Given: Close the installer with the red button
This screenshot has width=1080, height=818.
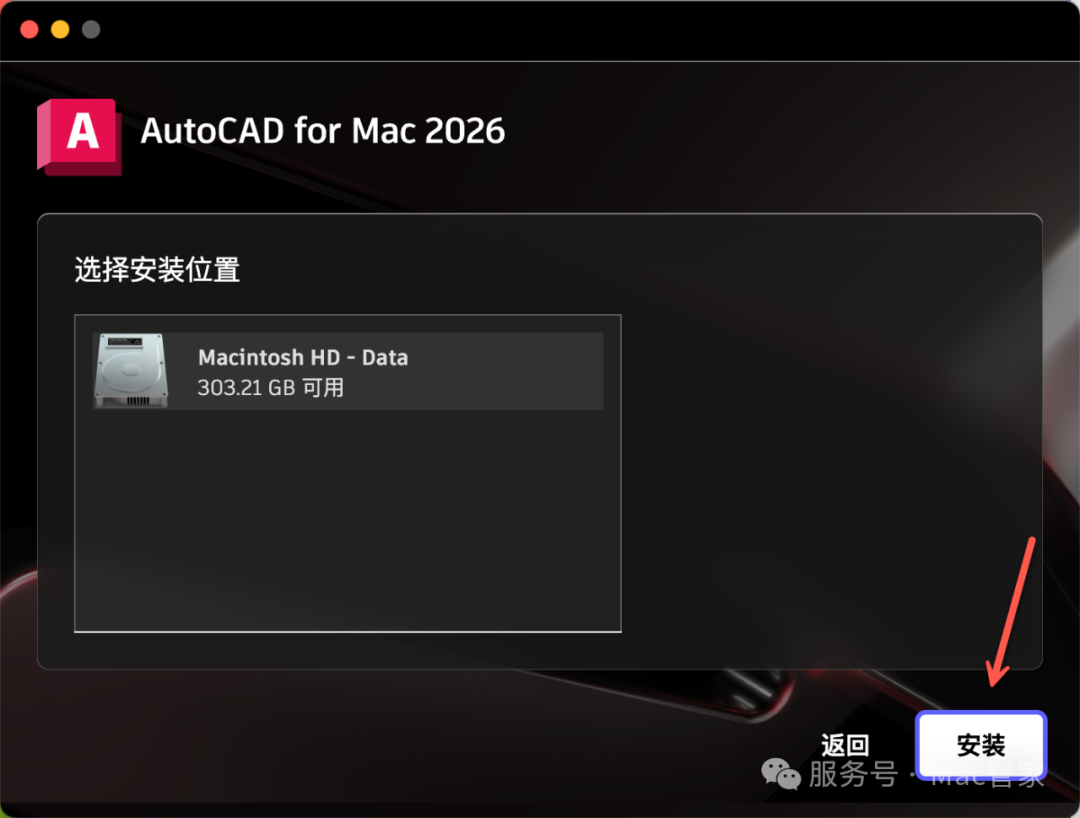Looking at the screenshot, I should click(29, 30).
